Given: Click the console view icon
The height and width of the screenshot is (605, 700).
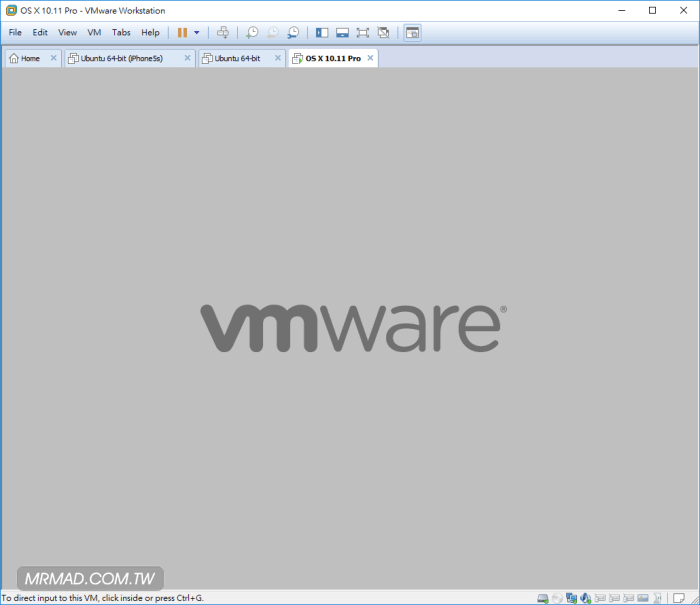Looking at the screenshot, I should click(412, 32).
